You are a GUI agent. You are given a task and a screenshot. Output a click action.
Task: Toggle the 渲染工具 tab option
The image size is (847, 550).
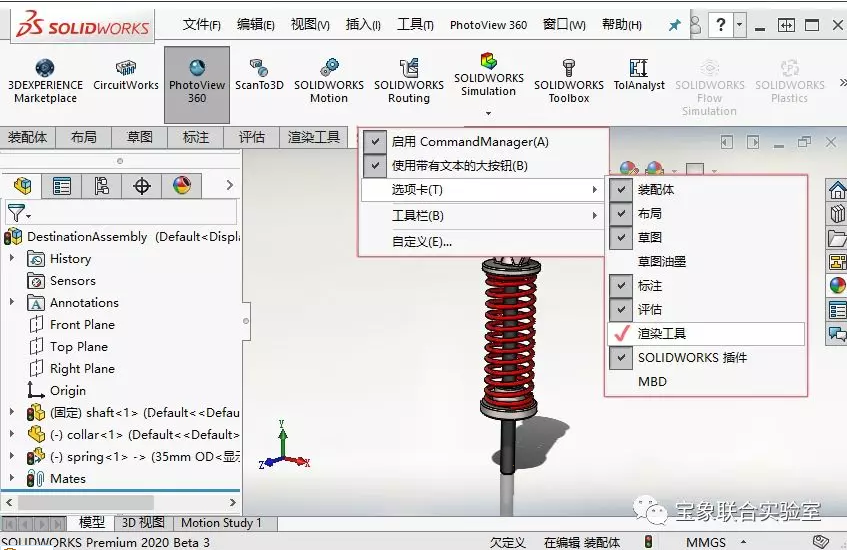[706, 333]
